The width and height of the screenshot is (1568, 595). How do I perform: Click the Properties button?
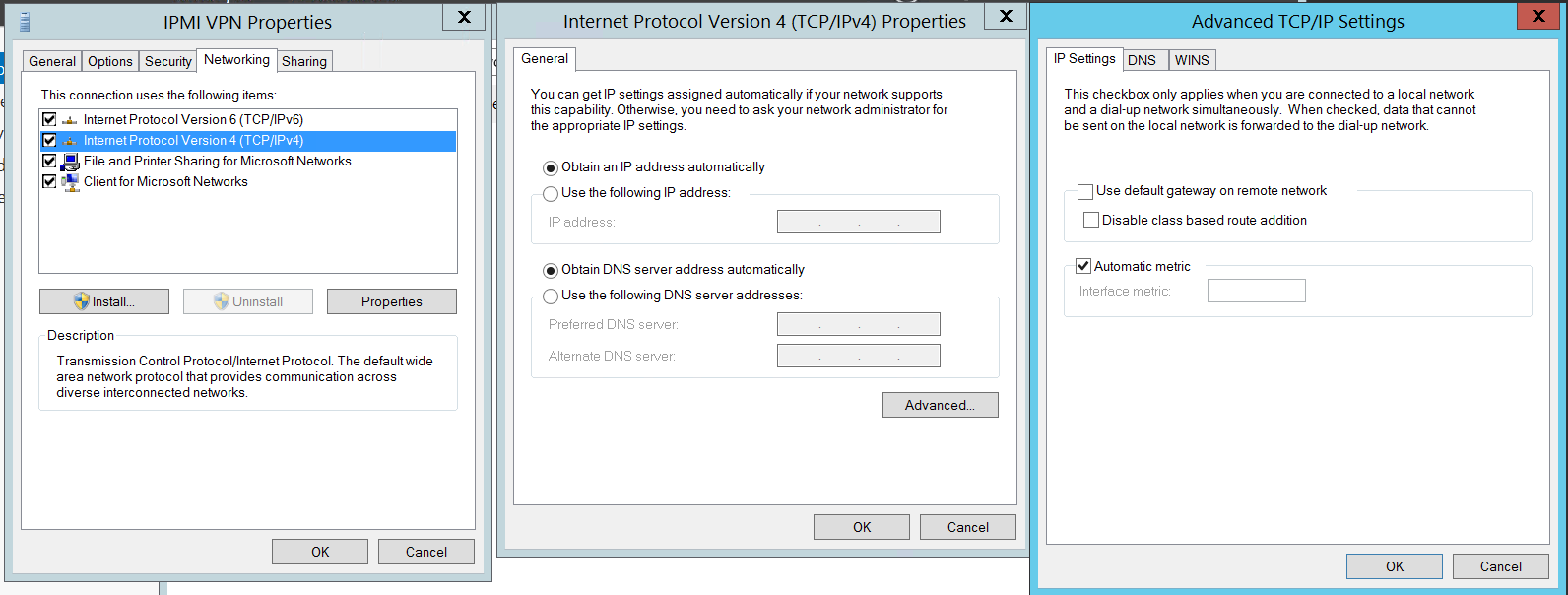coord(391,301)
